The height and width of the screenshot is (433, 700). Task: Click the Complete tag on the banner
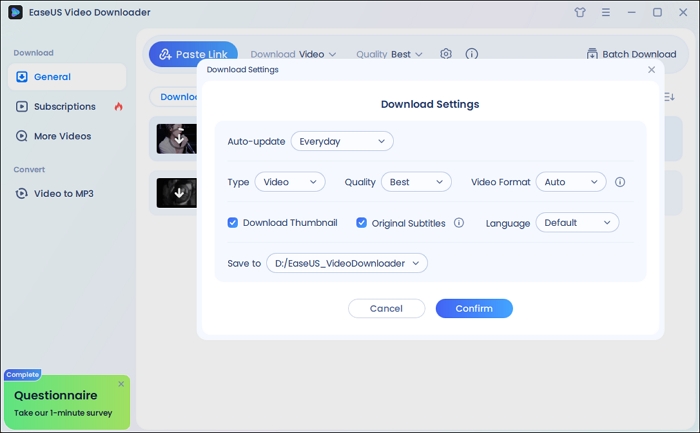[22, 375]
